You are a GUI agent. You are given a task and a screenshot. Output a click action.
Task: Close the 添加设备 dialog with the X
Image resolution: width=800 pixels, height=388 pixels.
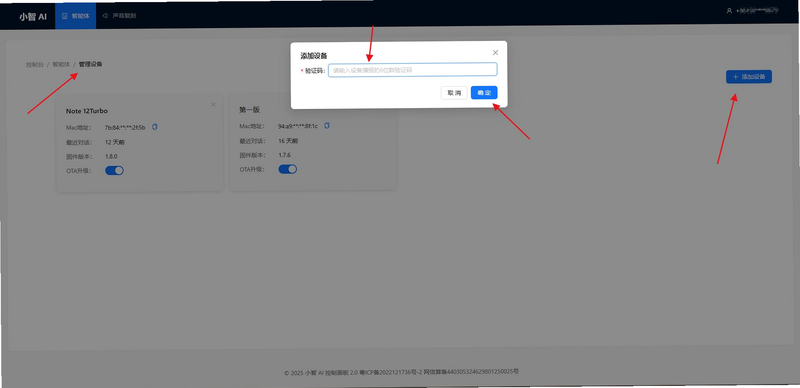click(x=495, y=53)
